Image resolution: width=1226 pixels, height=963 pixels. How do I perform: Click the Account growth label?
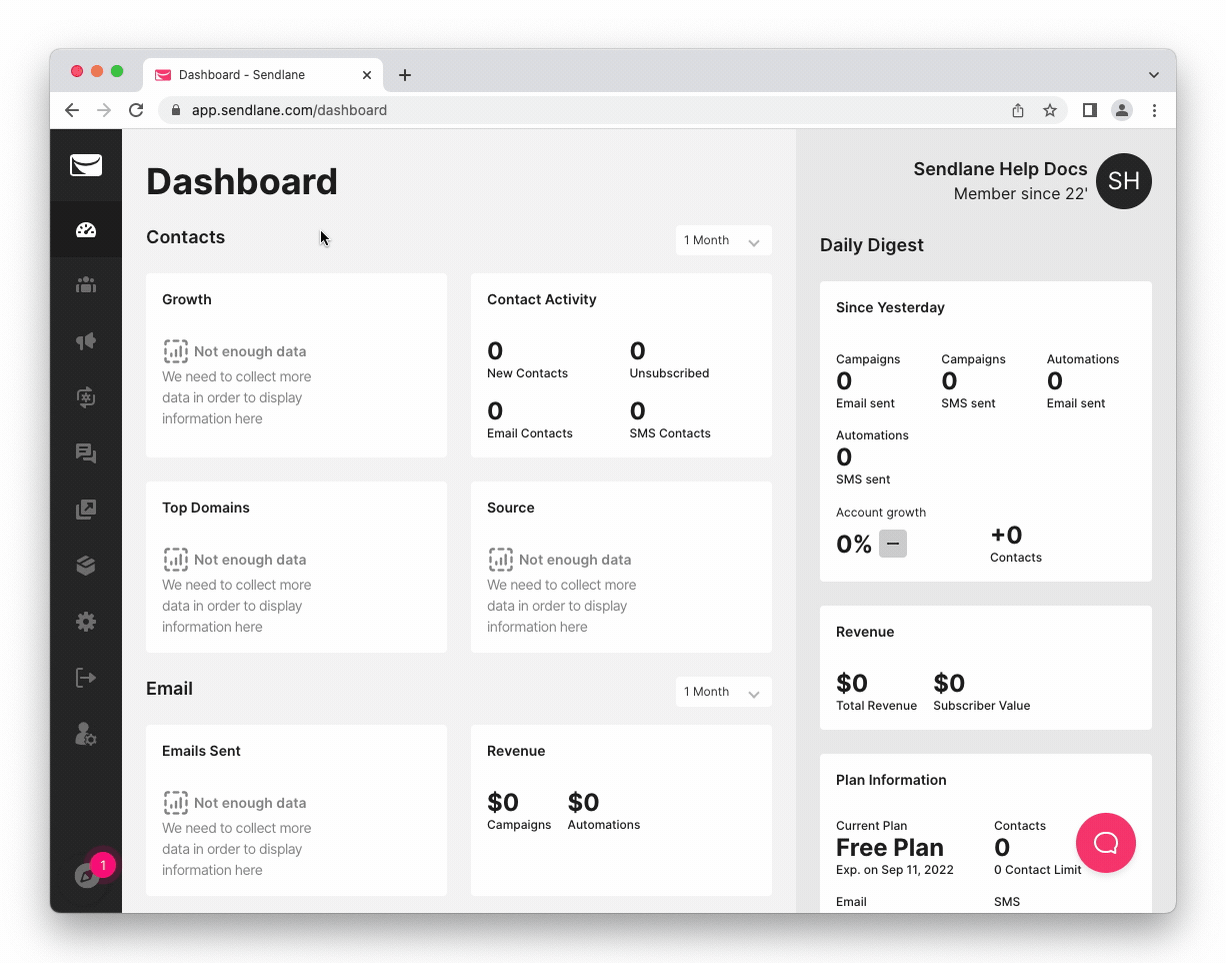881,512
